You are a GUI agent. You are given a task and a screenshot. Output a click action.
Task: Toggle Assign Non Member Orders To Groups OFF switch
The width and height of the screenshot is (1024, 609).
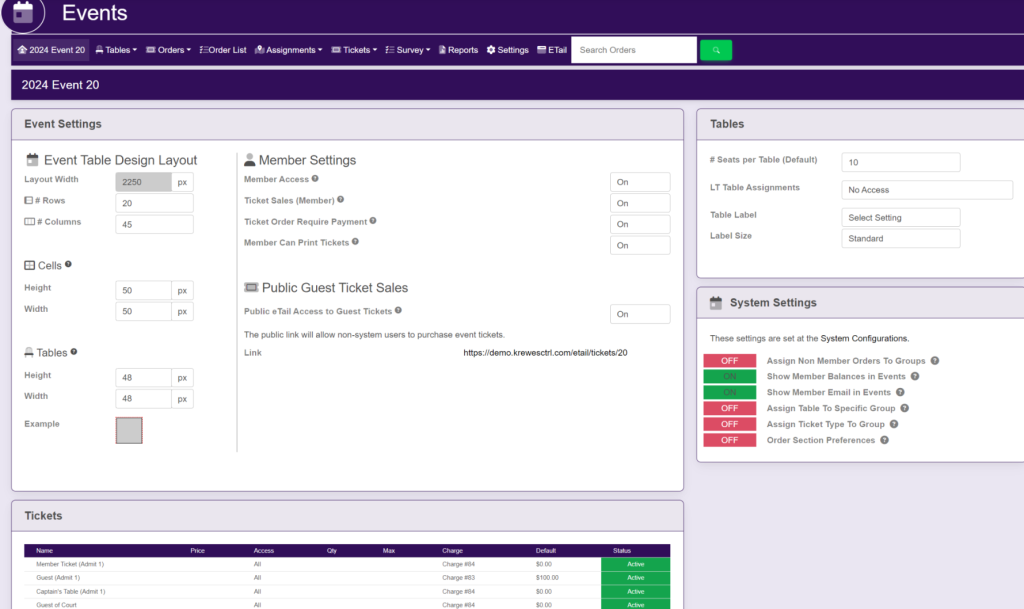[729, 361]
